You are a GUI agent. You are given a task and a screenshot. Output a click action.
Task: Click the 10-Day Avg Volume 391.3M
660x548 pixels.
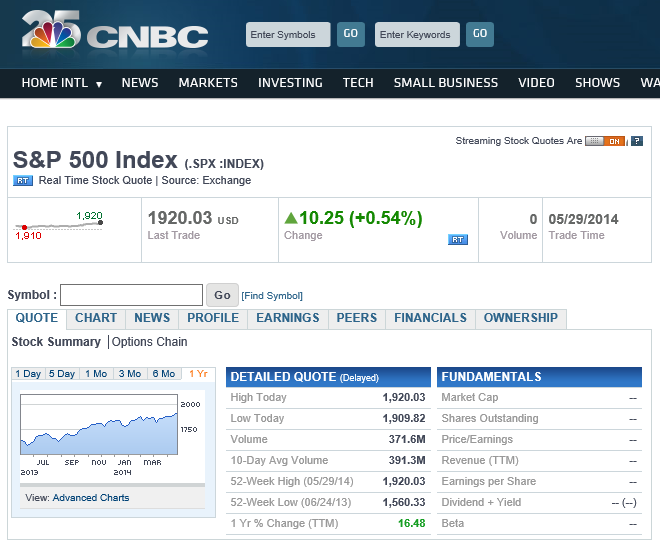[x=407, y=460]
